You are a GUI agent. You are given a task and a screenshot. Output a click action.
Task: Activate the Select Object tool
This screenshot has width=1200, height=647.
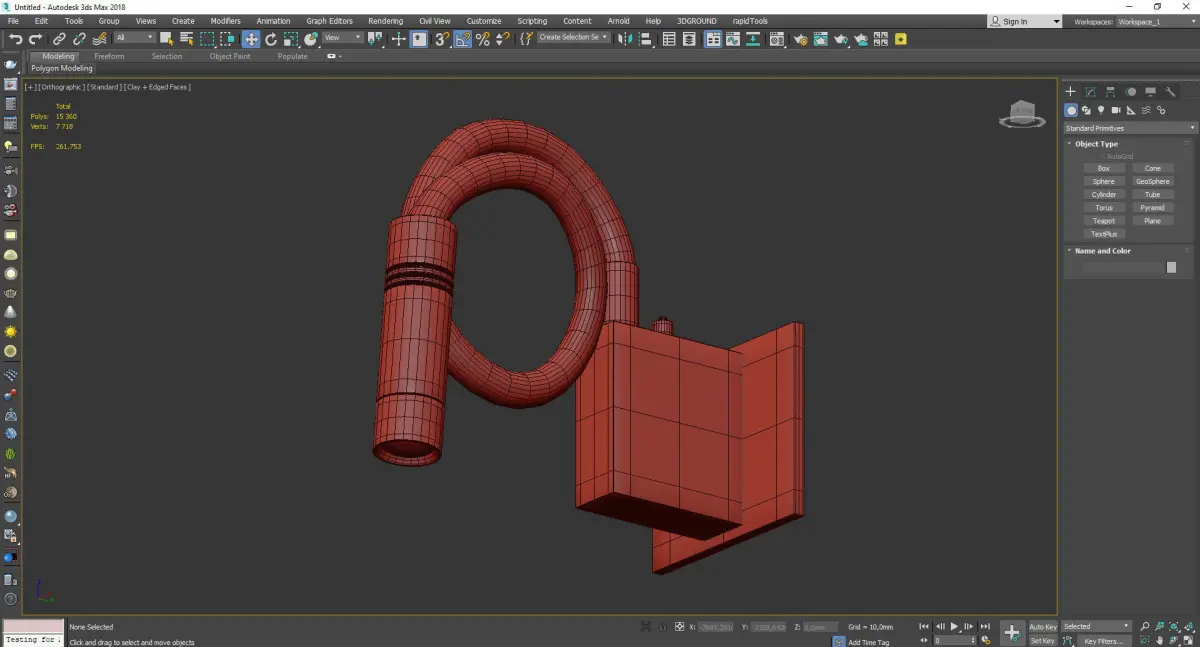pos(166,39)
